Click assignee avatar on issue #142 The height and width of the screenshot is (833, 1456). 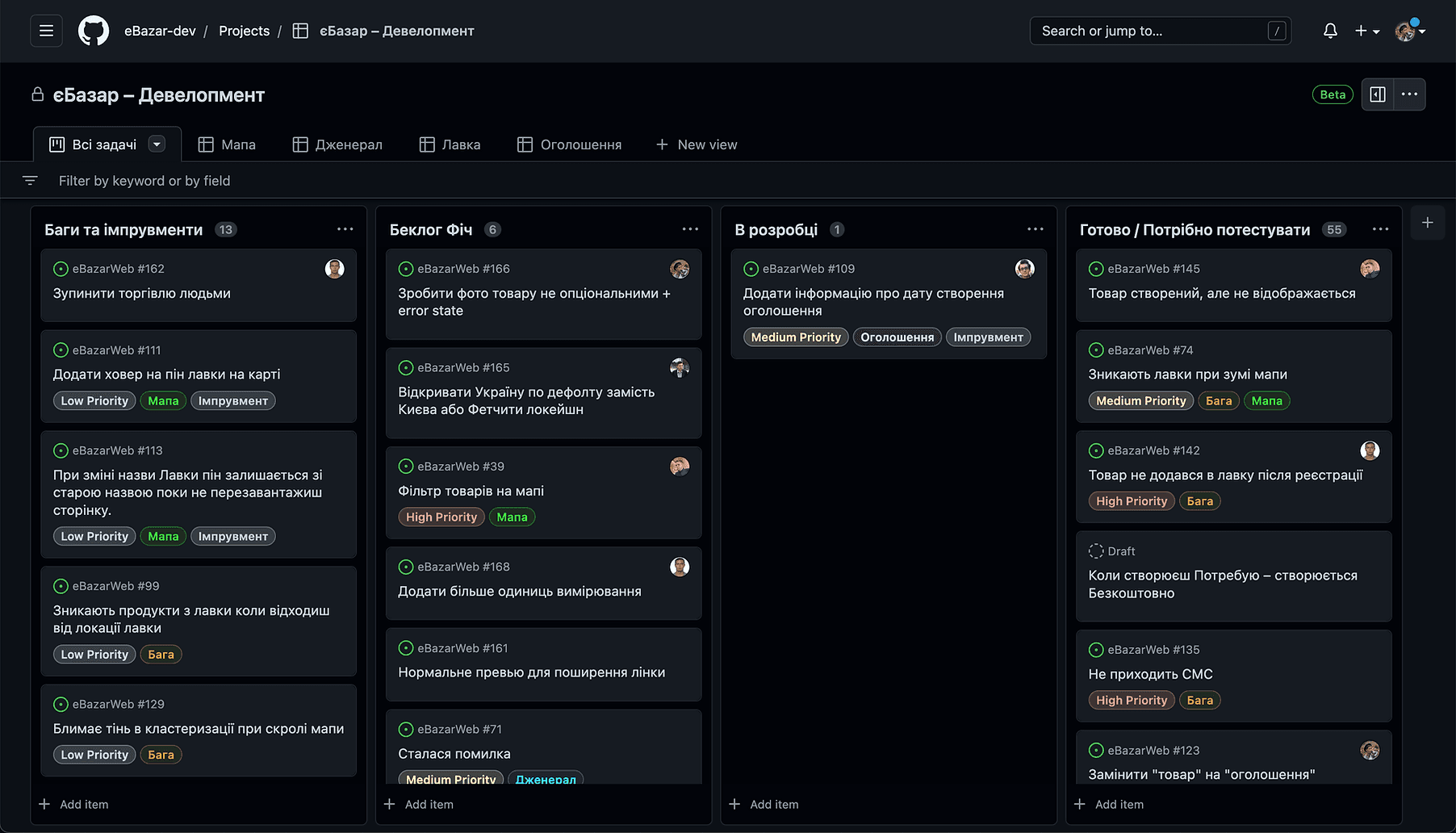coord(1370,450)
